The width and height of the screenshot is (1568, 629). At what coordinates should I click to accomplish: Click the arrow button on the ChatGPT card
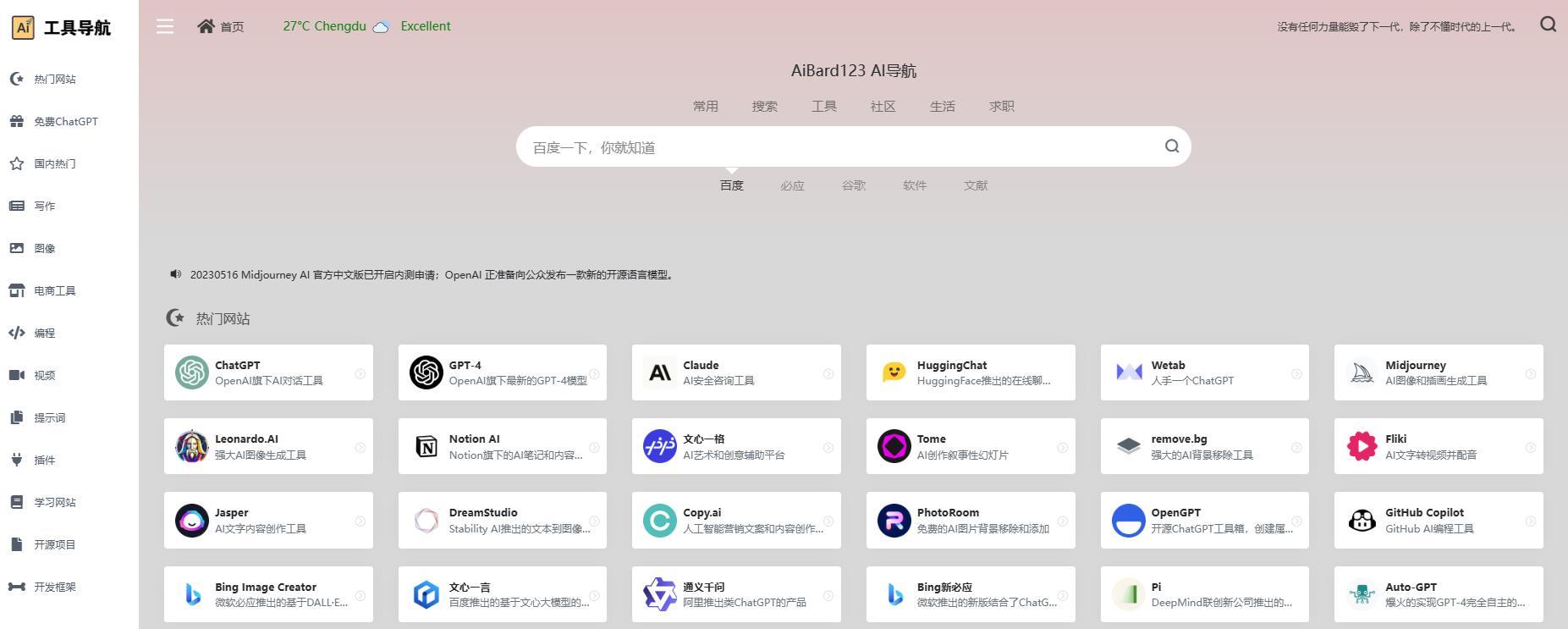coord(360,373)
